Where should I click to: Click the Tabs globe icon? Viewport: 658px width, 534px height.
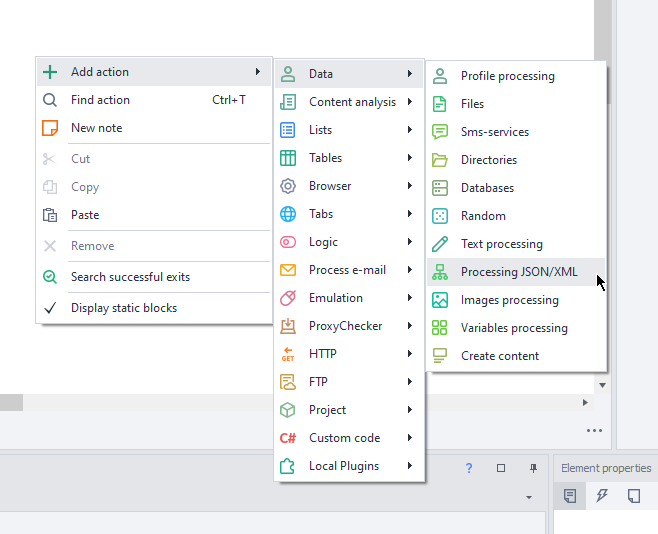288,214
